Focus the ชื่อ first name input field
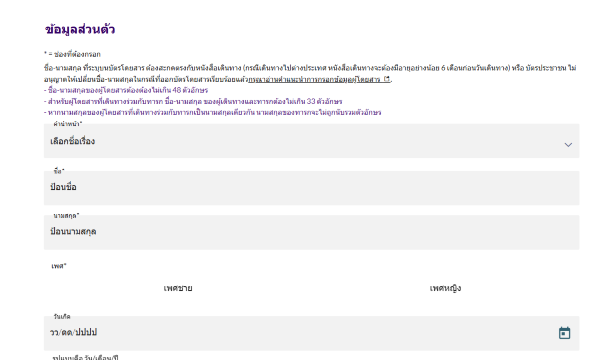608x360 pixels. click(x=311, y=188)
